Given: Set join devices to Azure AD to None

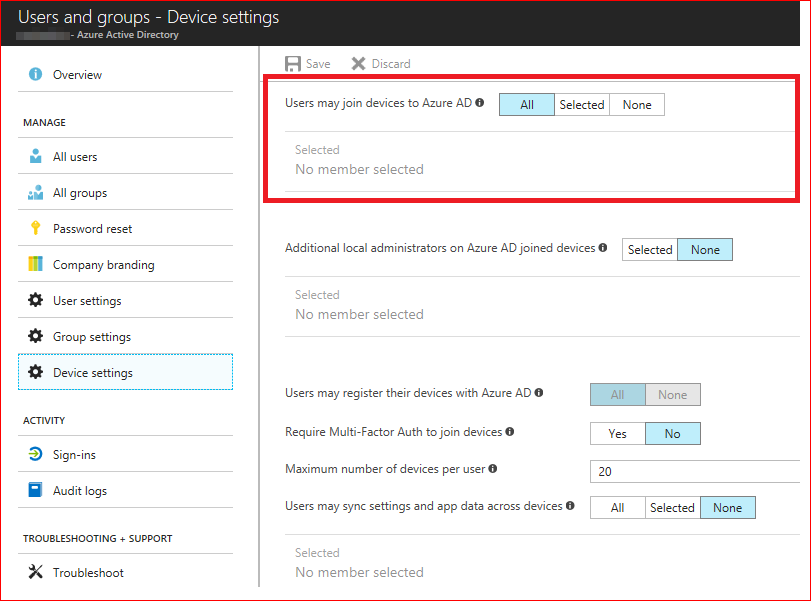Looking at the screenshot, I should (x=637, y=105).
